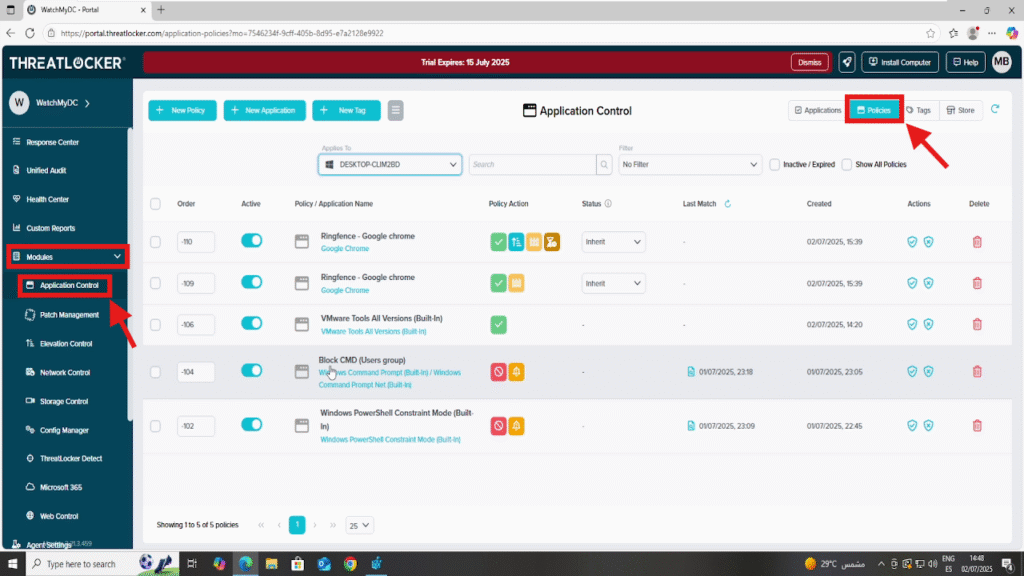Click the blue elevation icon in order -110 row
The width and height of the screenshot is (1024, 576).
[x=516, y=242]
